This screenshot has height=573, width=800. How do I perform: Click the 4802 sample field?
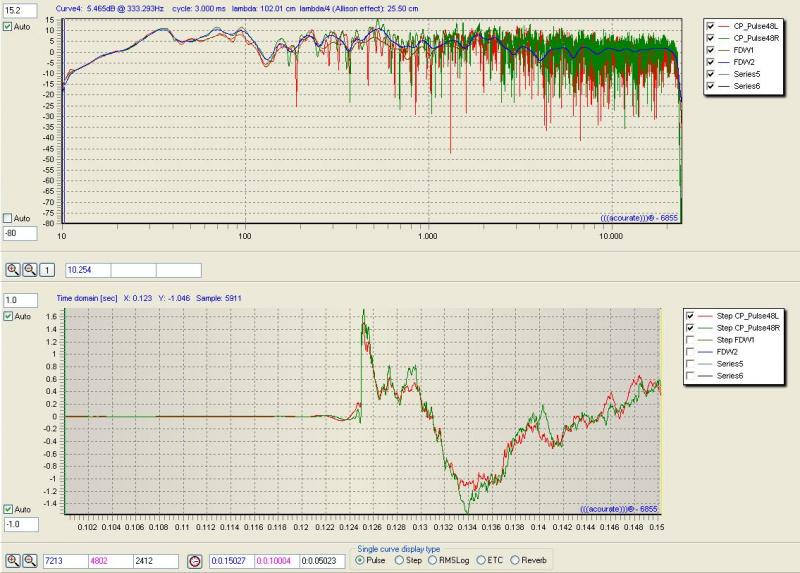click(x=111, y=561)
